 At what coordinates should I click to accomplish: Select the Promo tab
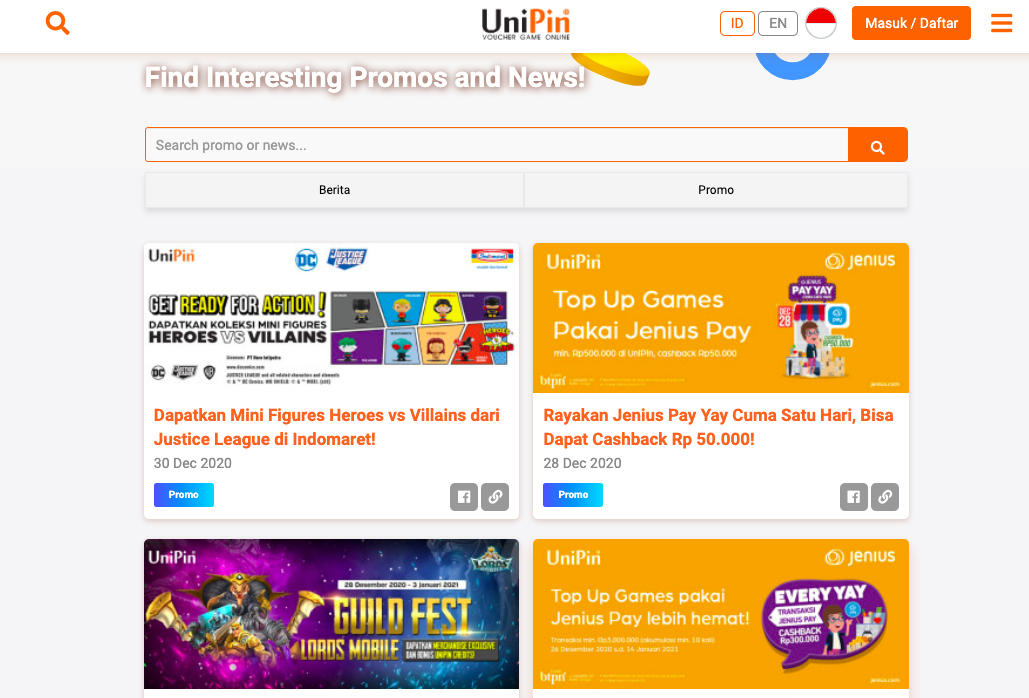(x=716, y=190)
